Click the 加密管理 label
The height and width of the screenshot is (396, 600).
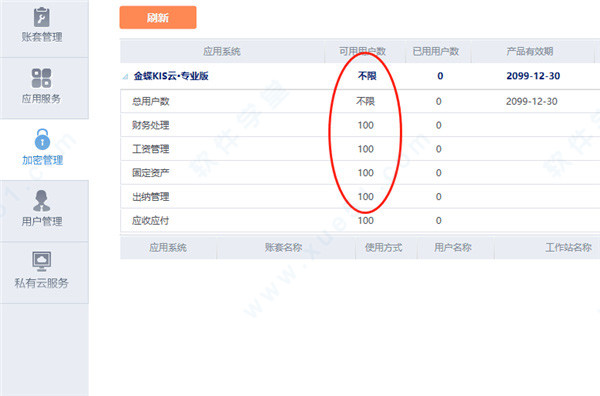pyautogui.click(x=42, y=160)
